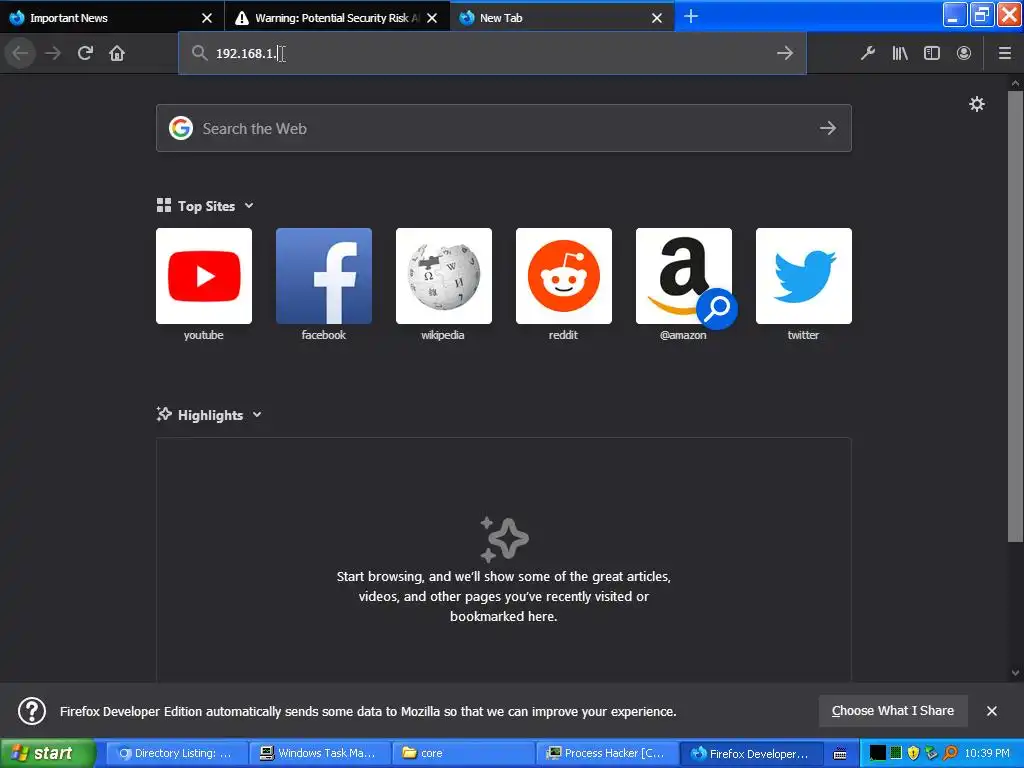
Task: Close the Important News tab
Action: 207,18
